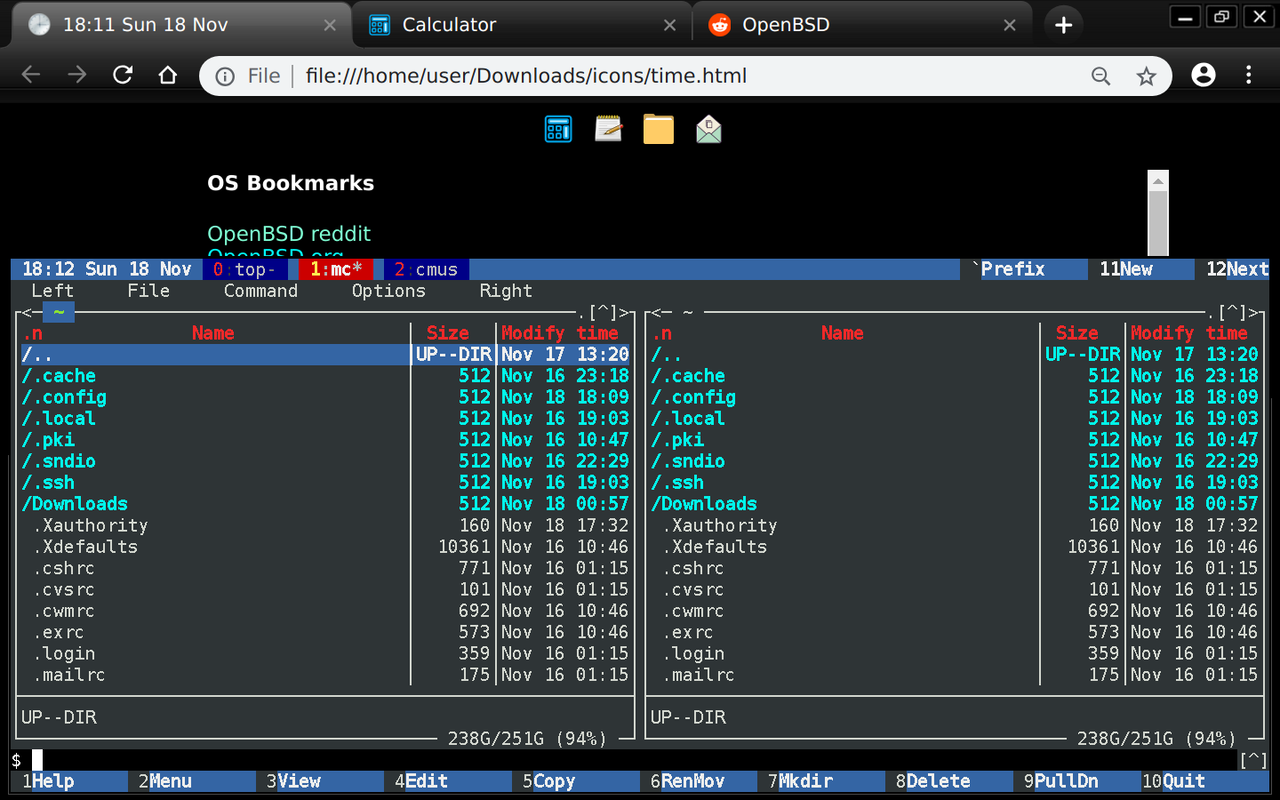1280x800 pixels.
Task: Open the folder icon on the webpage
Action: pos(658,128)
